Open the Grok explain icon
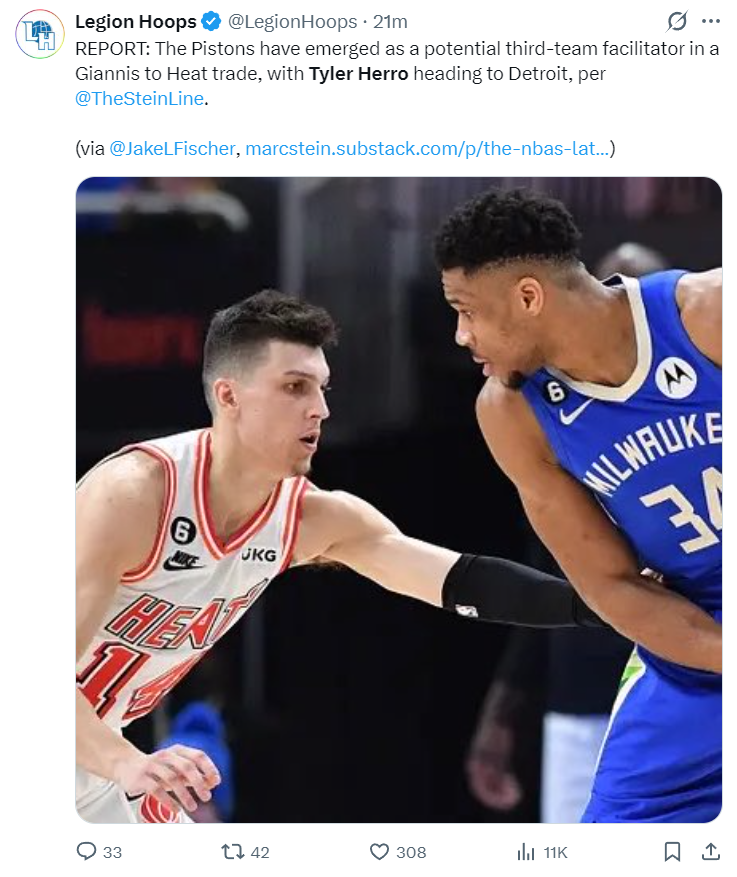Image resolution: width=737 pixels, height=877 pixels. click(x=677, y=21)
